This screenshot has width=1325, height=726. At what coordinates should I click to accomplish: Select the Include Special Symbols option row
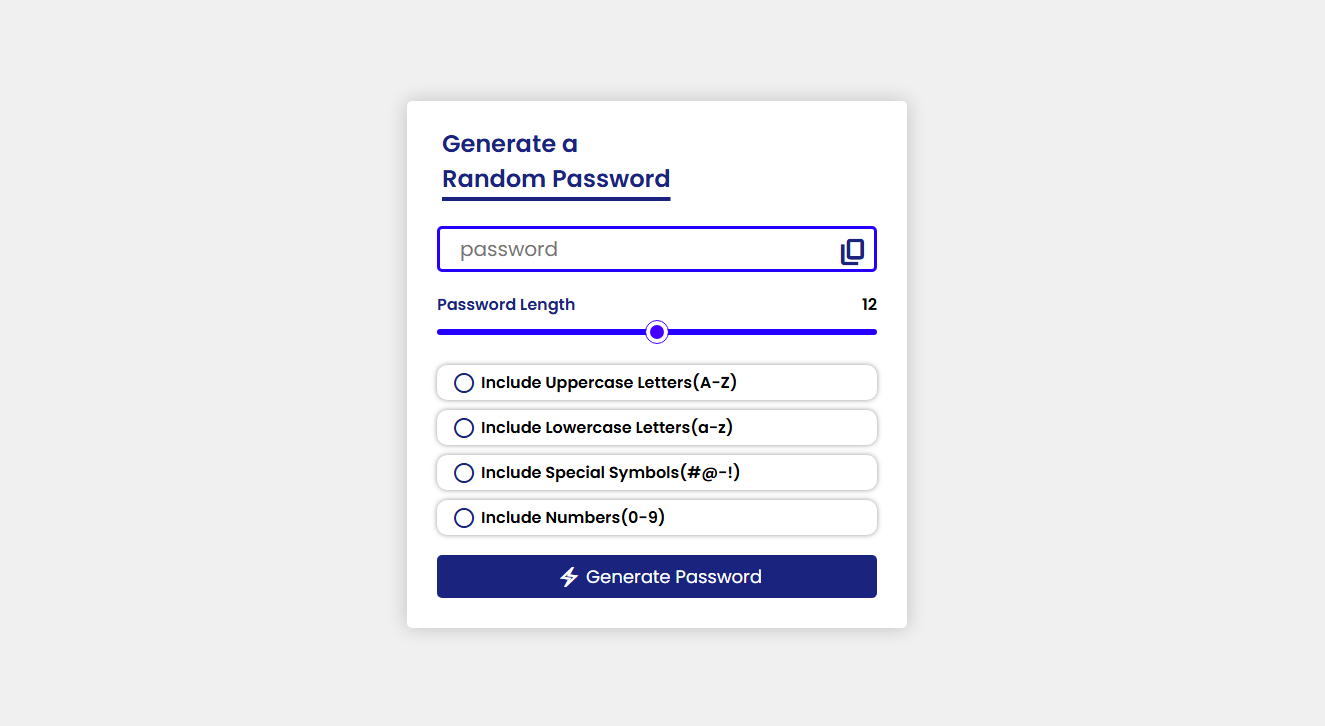pos(656,472)
